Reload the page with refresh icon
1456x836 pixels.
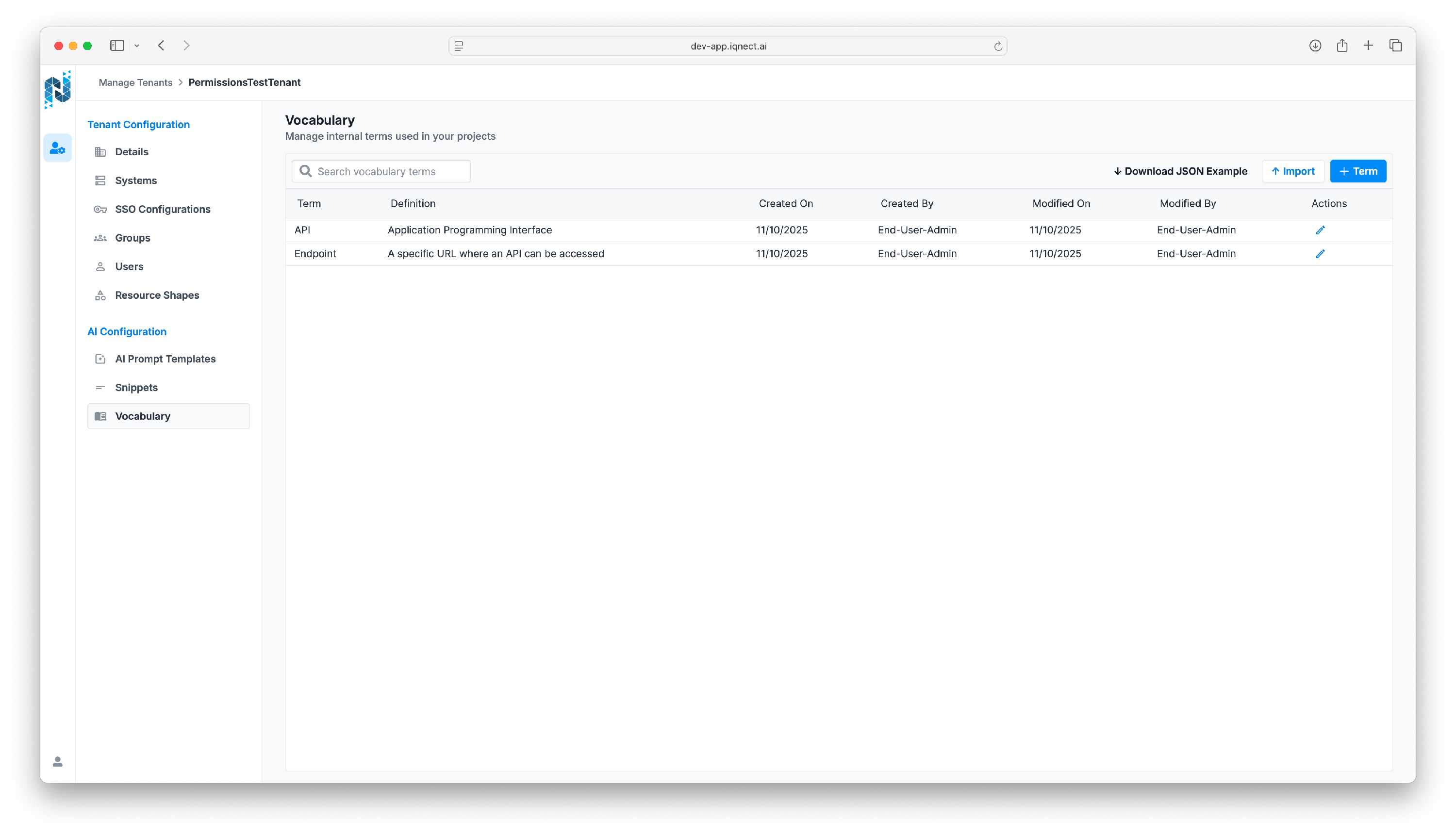[x=998, y=47]
